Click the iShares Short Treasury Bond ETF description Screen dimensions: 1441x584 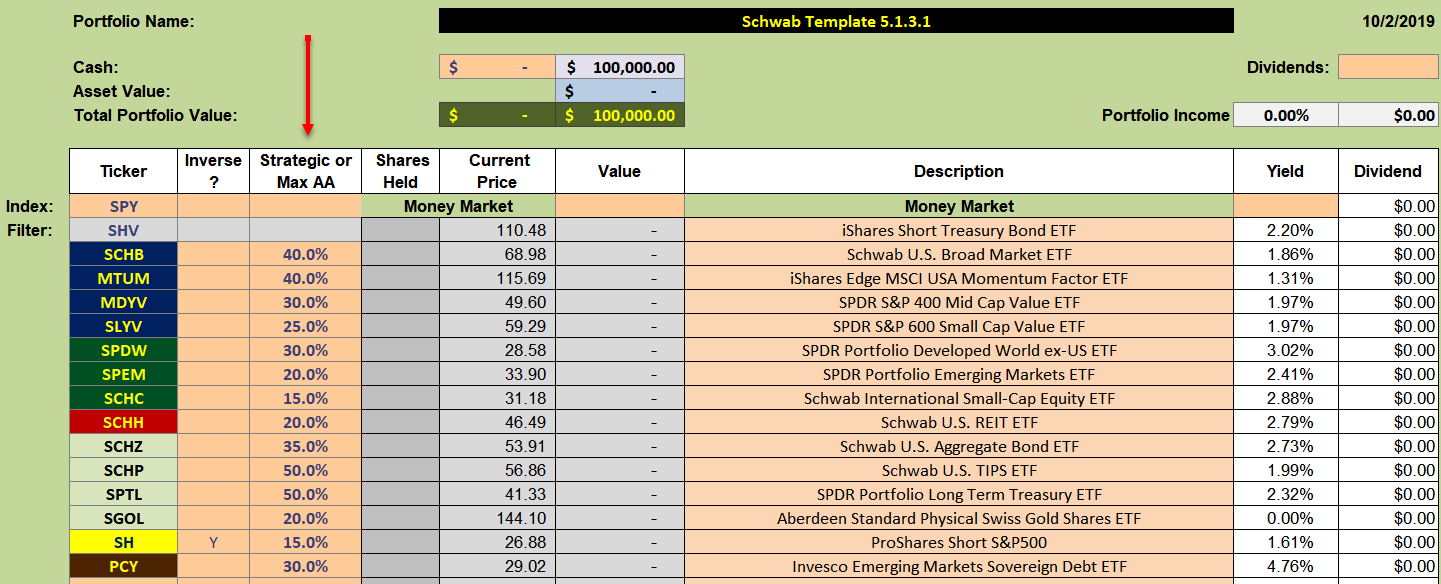pyautogui.click(x=958, y=230)
